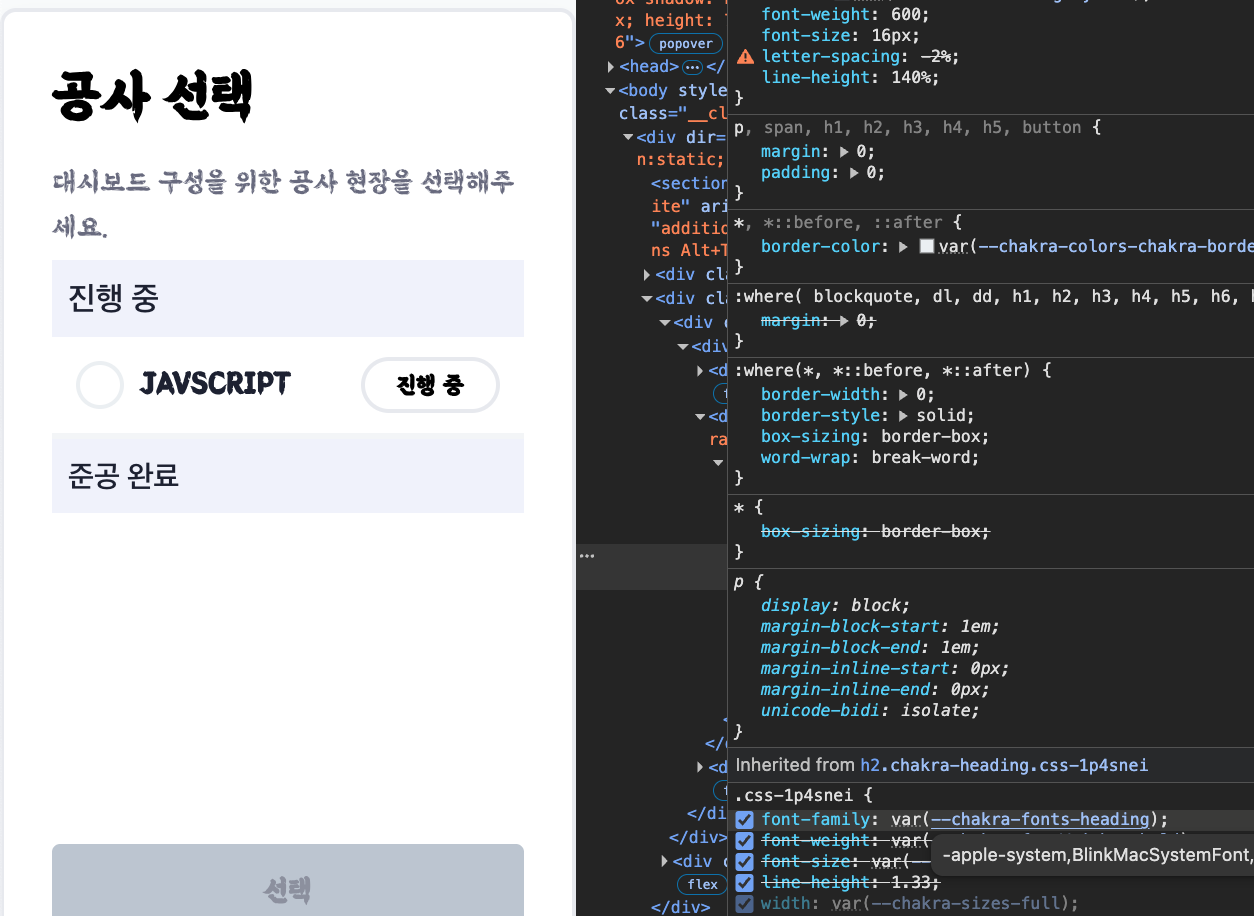Open the h2.chakra-heading.css-1p4snei link
Image resolution: width=1254 pixels, height=916 pixels.
point(1003,765)
